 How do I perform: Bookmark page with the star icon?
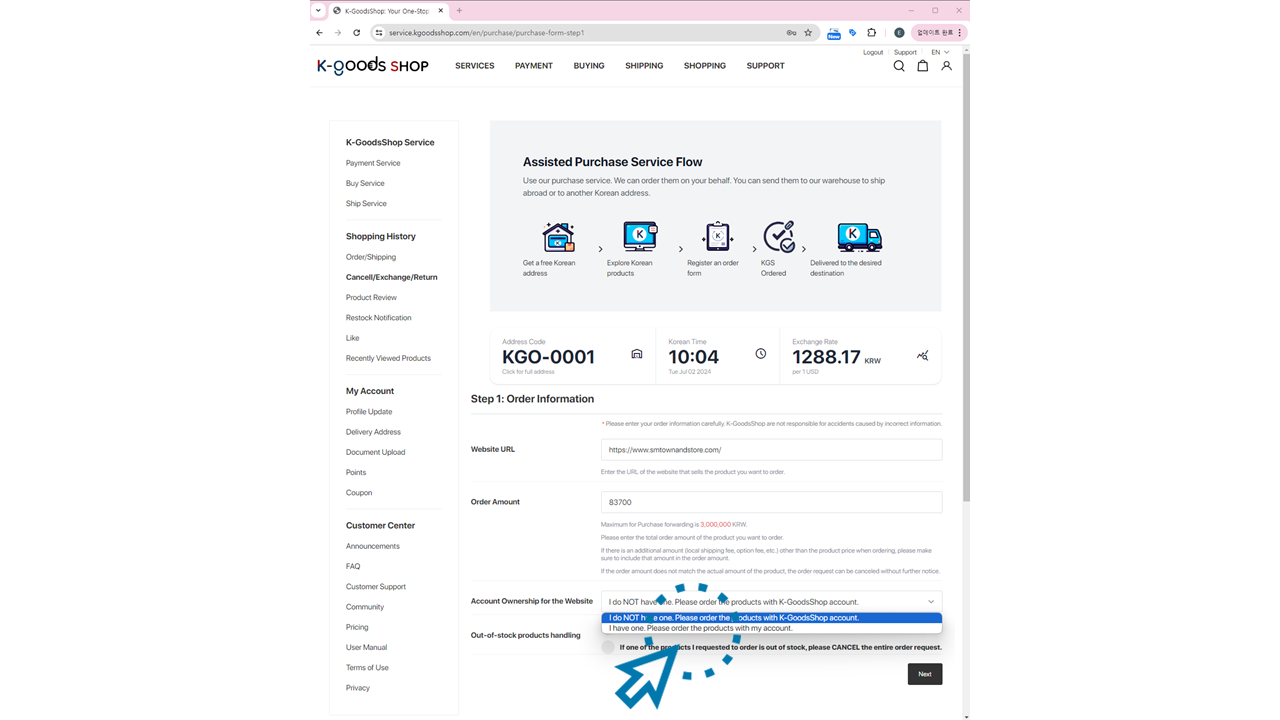pyautogui.click(x=808, y=33)
